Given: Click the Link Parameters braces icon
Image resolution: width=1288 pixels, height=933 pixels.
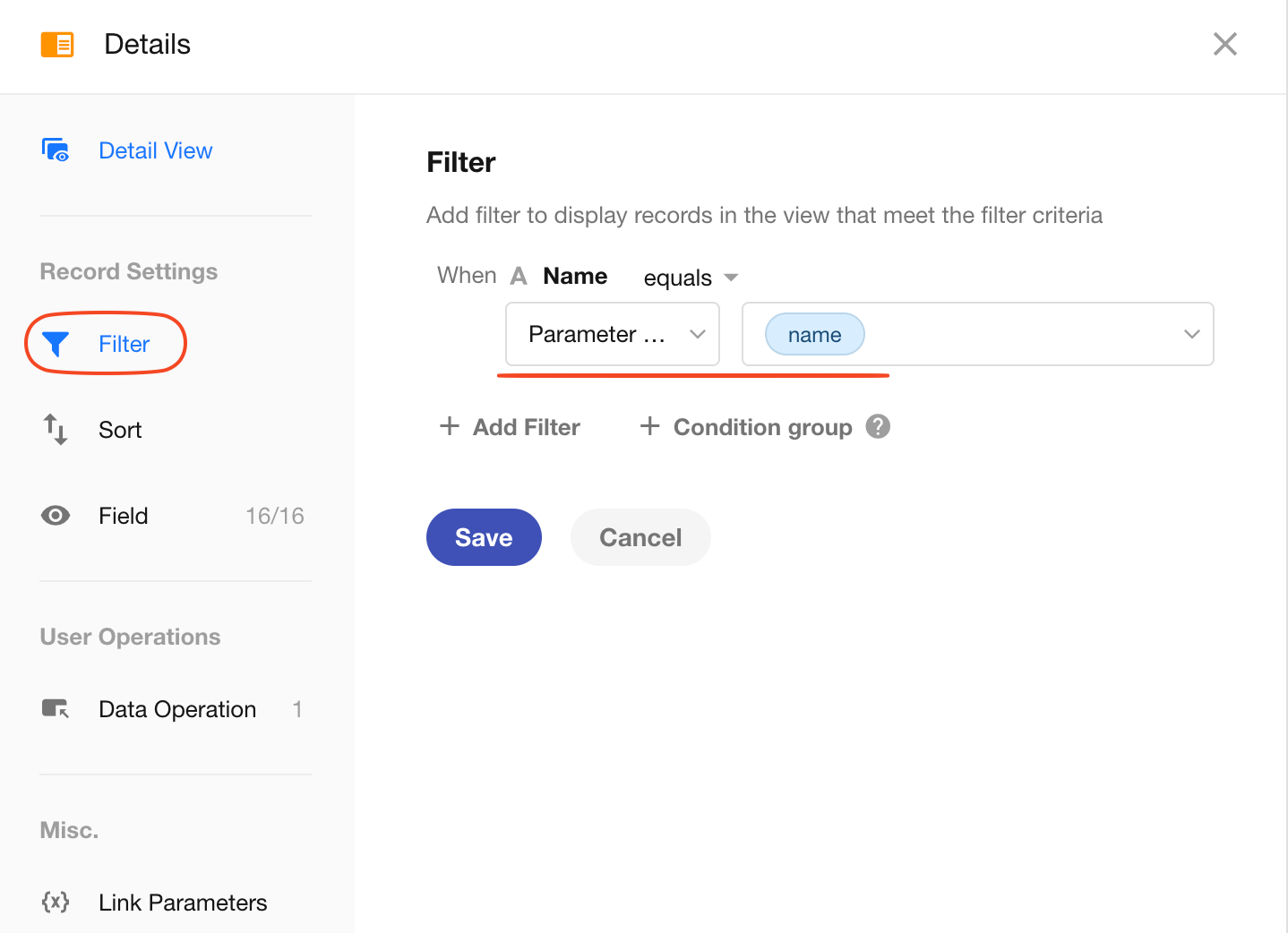Looking at the screenshot, I should tap(56, 902).
